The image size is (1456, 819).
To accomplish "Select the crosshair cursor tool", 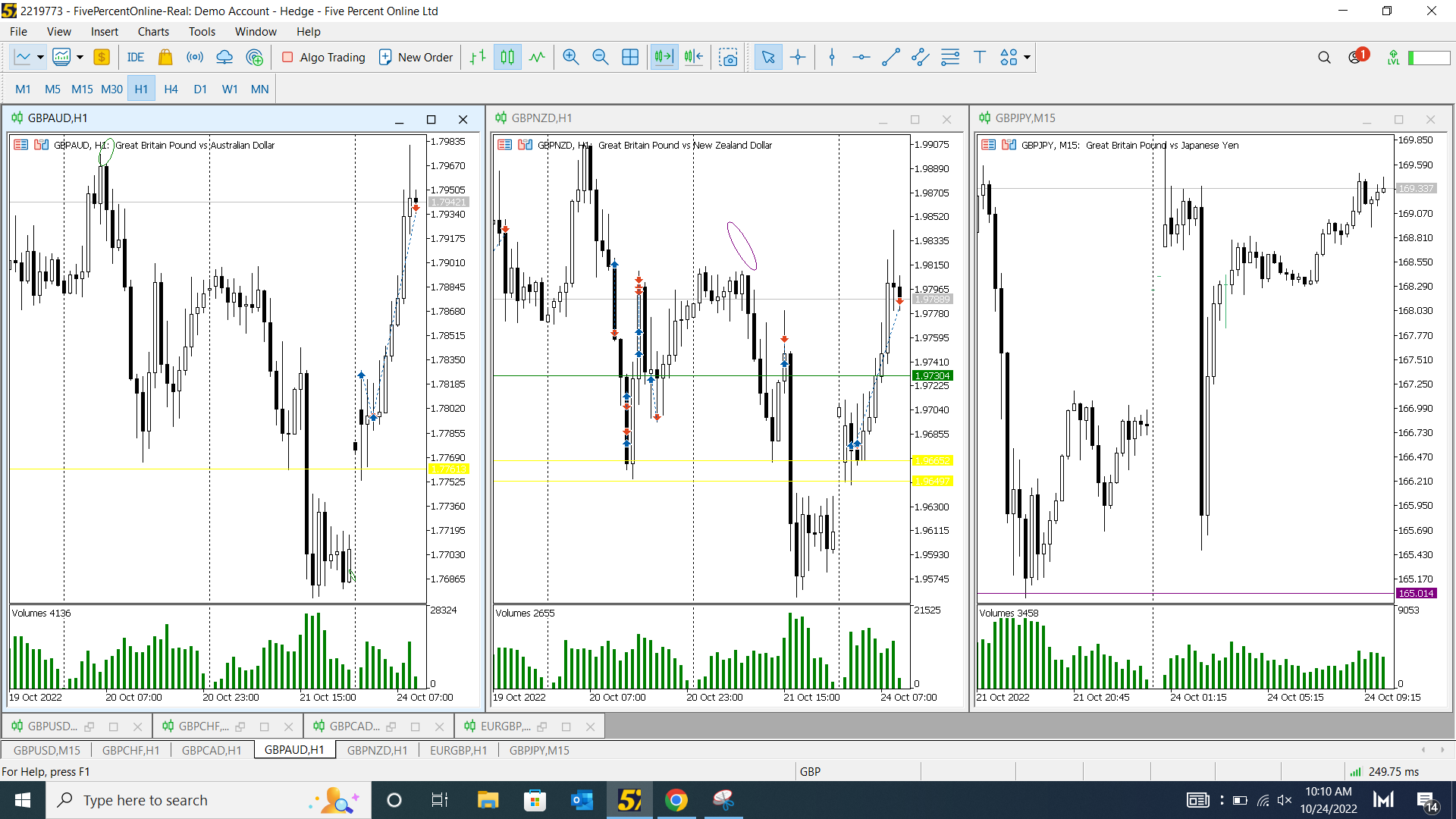I will (798, 57).
